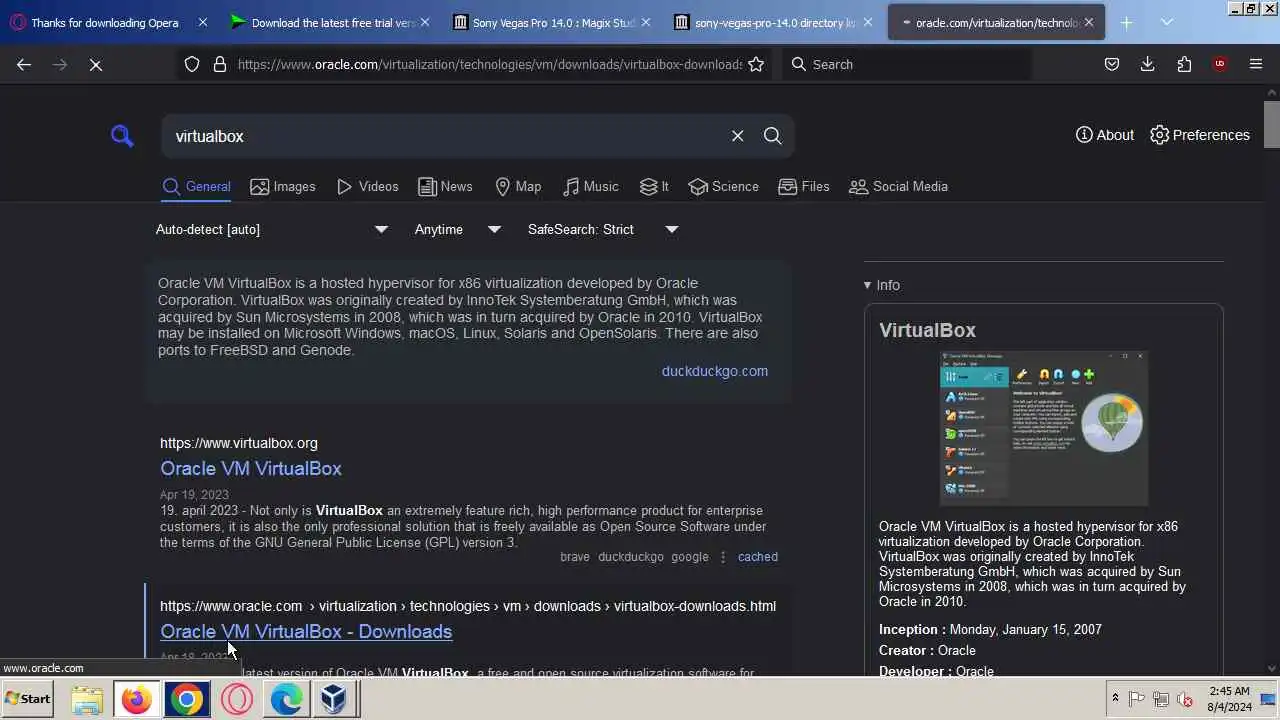The height and width of the screenshot is (720, 1280).
Task: Bookmark this page with star icon
Action: pyautogui.click(x=756, y=64)
